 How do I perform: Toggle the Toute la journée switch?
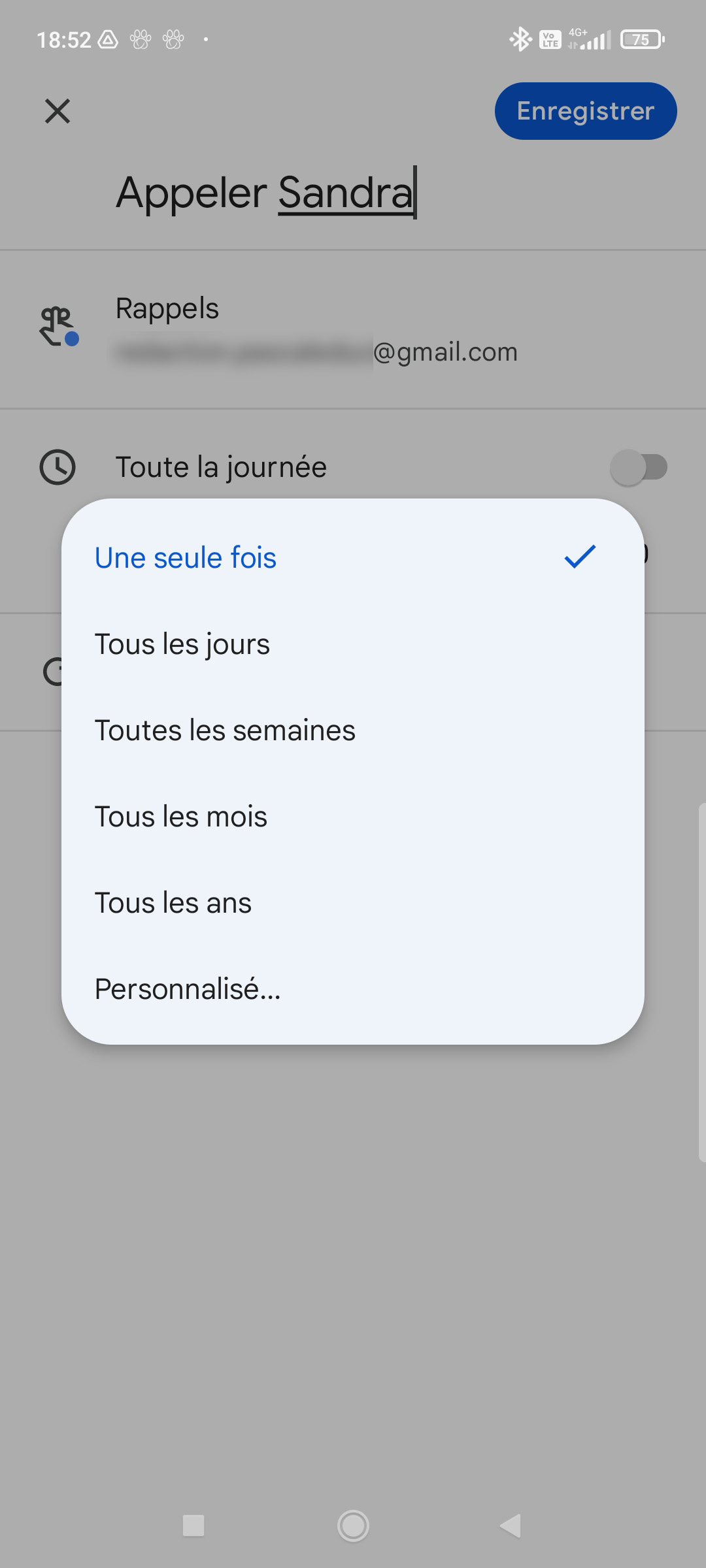(x=638, y=467)
